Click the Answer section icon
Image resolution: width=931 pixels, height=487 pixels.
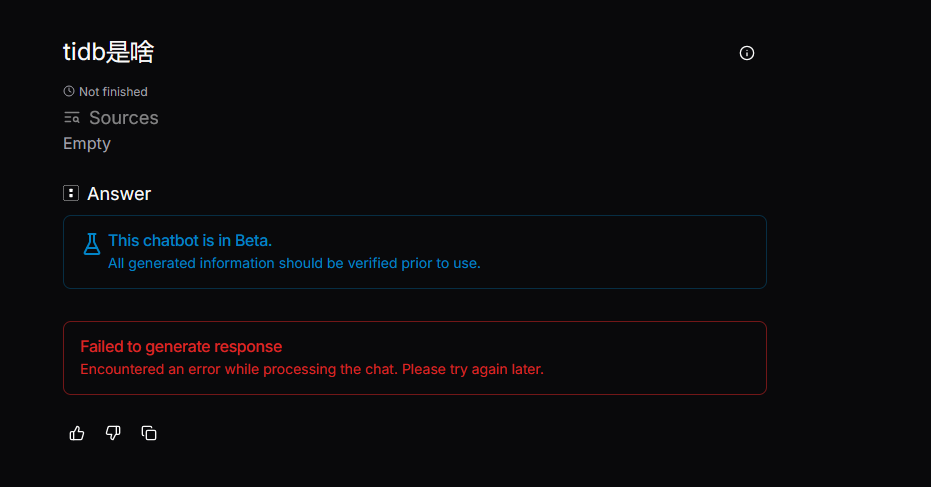[x=71, y=193]
